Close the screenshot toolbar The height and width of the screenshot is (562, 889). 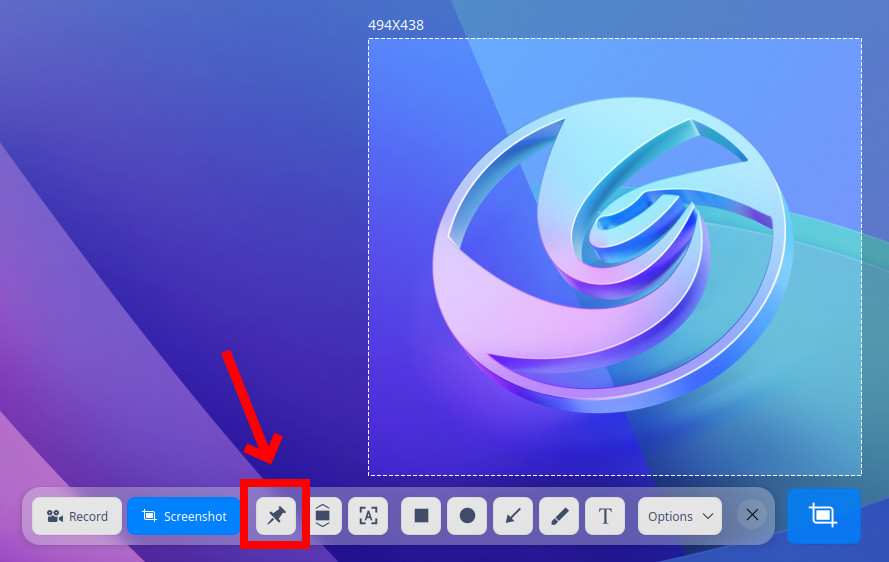[x=752, y=515]
